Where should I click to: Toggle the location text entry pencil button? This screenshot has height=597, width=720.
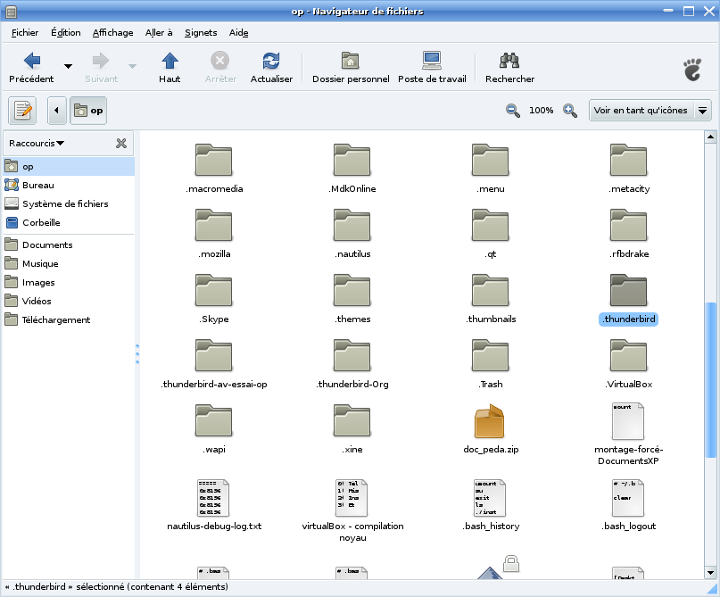22,110
